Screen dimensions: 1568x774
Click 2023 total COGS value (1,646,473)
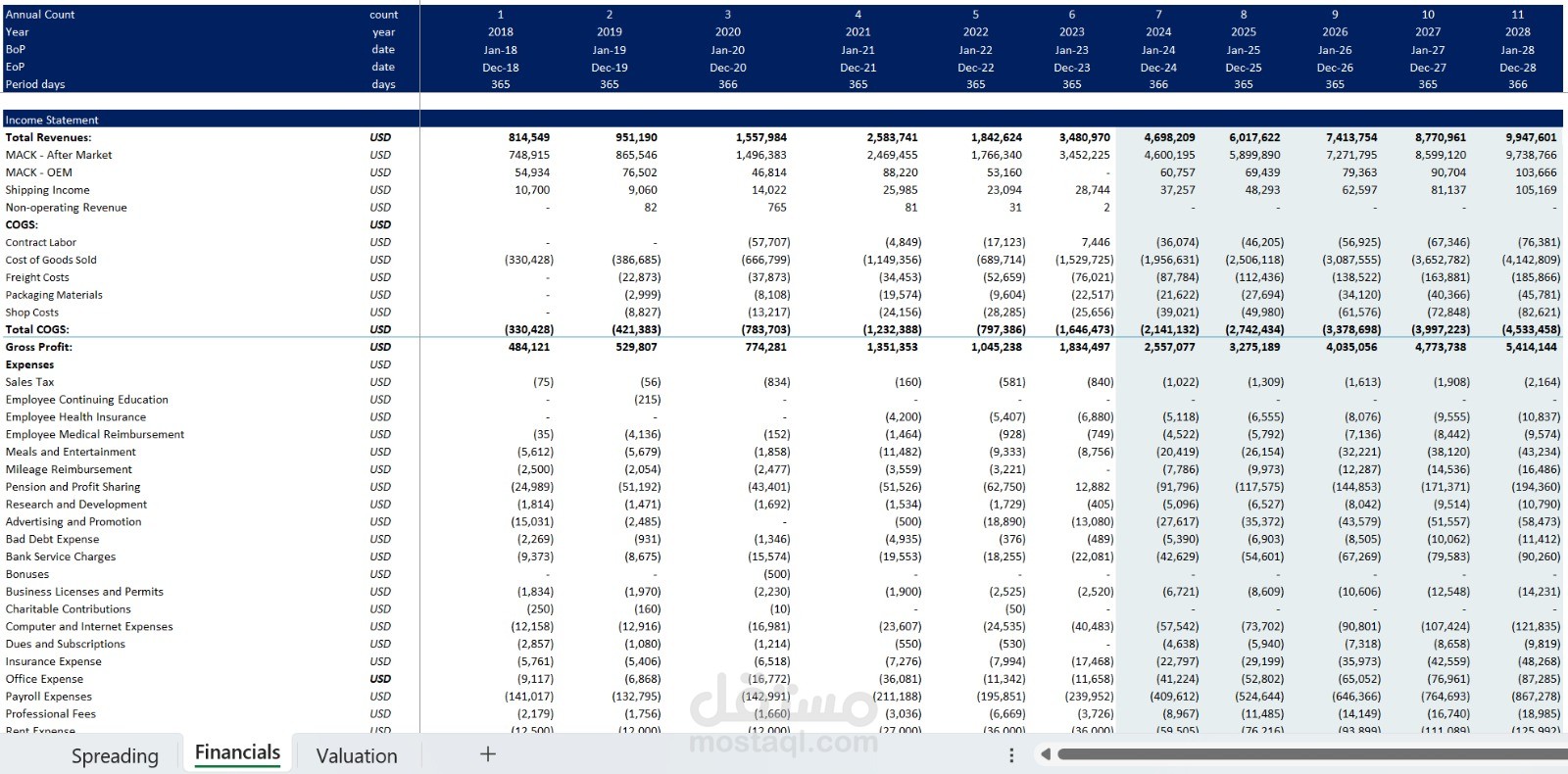(1084, 329)
